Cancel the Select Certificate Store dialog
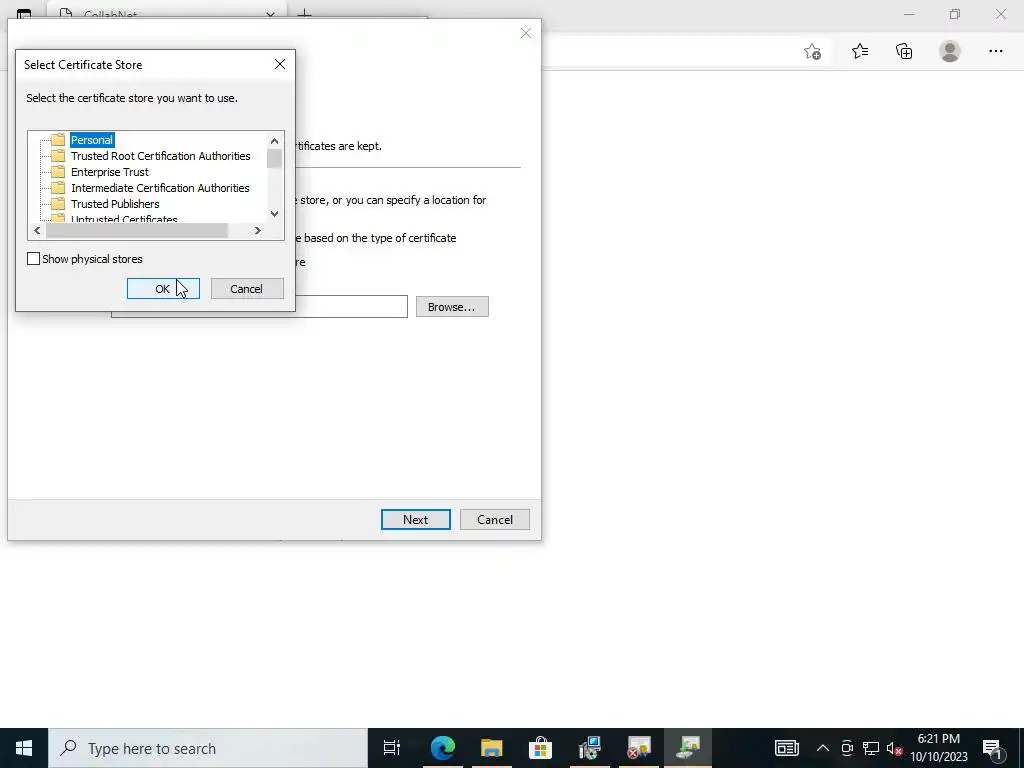 (247, 289)
